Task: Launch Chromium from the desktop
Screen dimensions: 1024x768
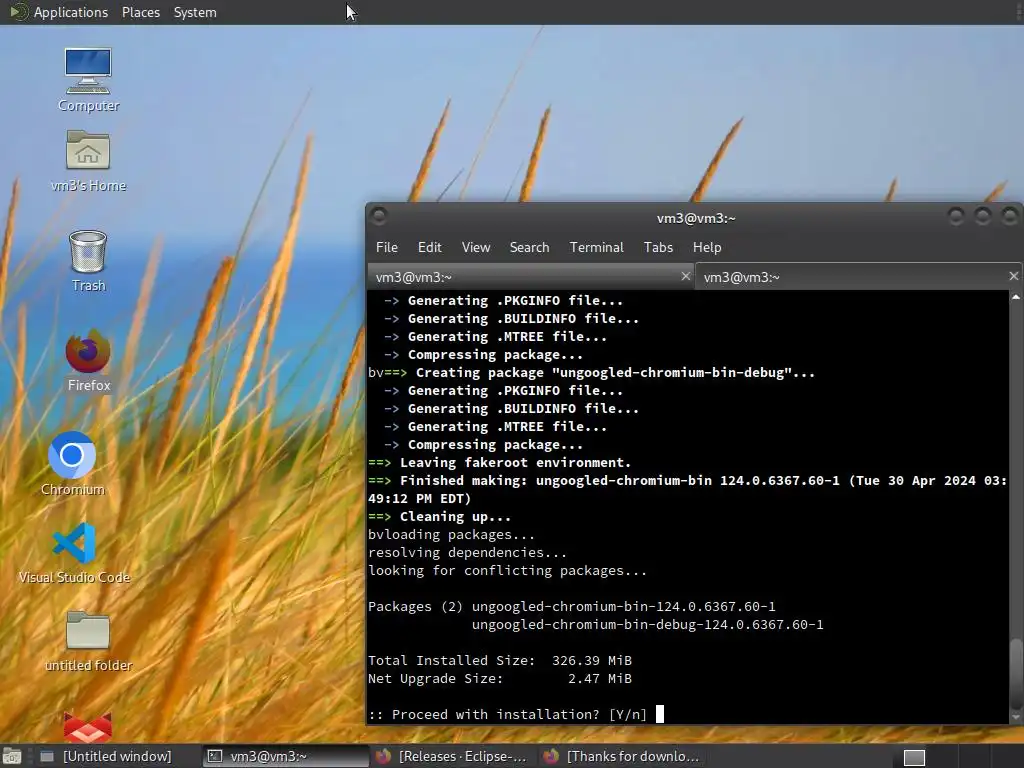Action: click(72, 463)
